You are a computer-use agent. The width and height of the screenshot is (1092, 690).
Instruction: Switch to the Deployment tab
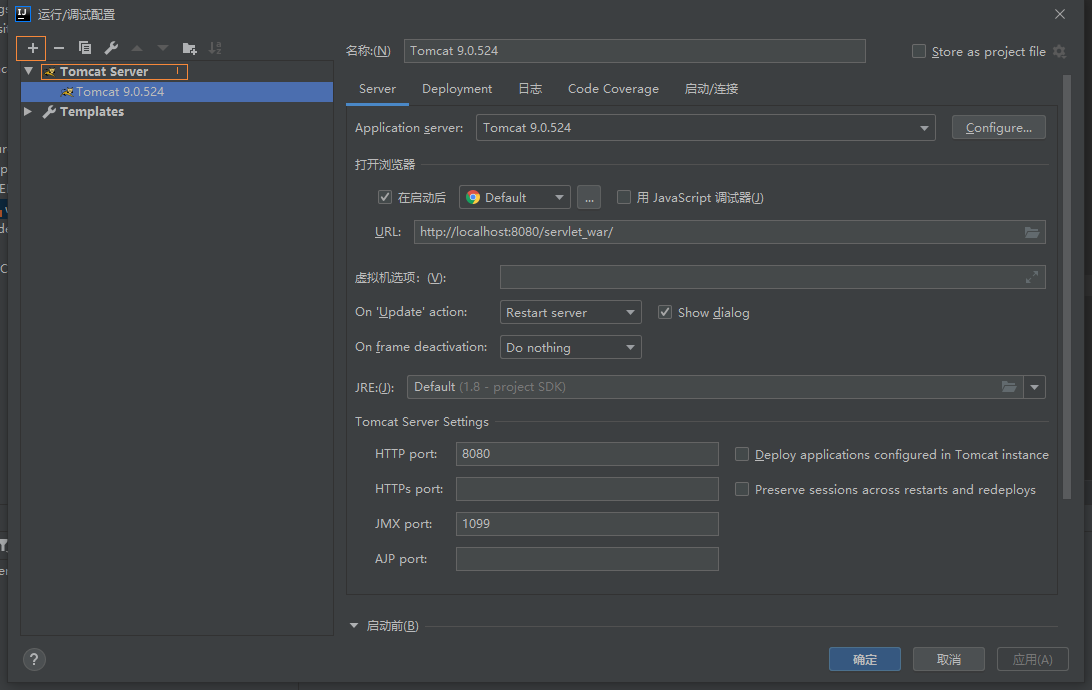coord(457,88)
